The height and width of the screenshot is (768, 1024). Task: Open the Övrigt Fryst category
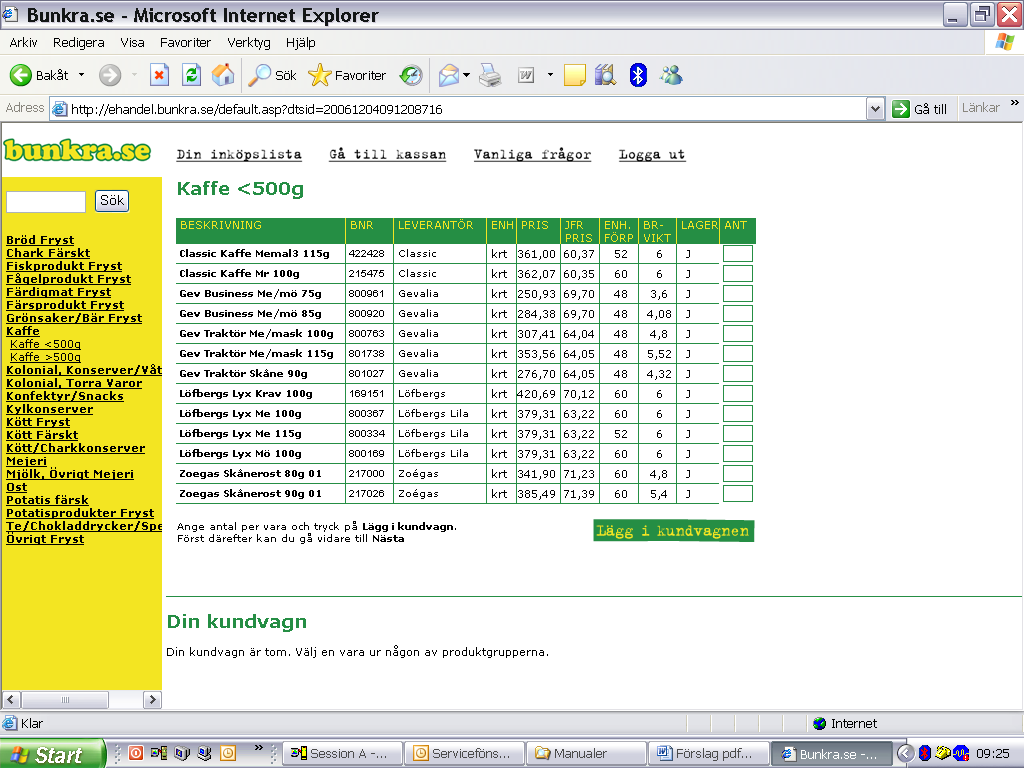coord(45,539)
